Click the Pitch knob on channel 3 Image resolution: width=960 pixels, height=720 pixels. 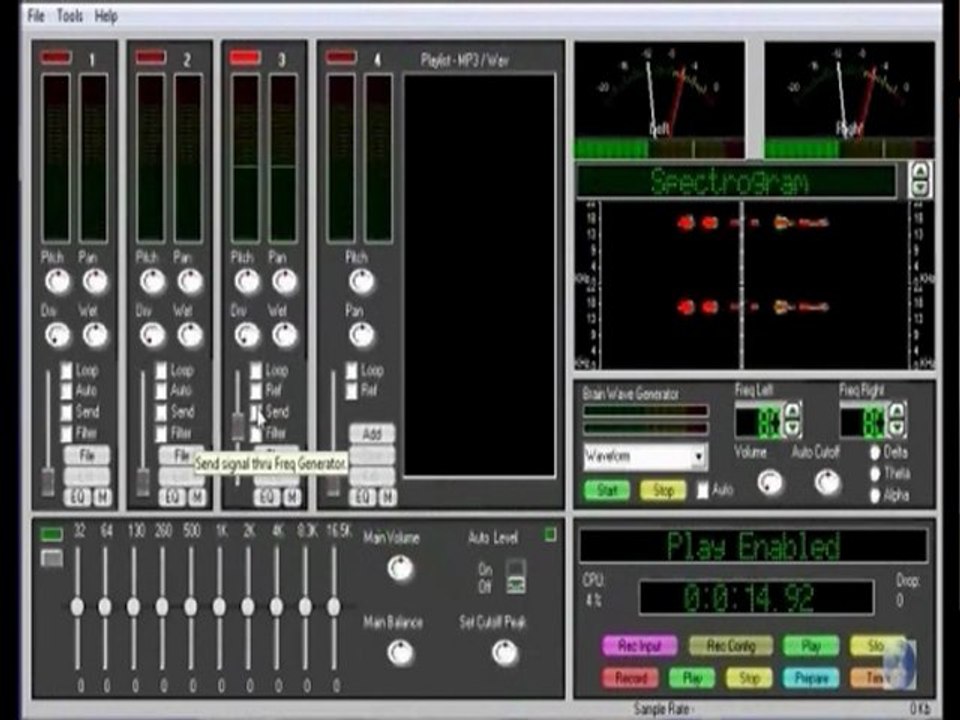247,282
